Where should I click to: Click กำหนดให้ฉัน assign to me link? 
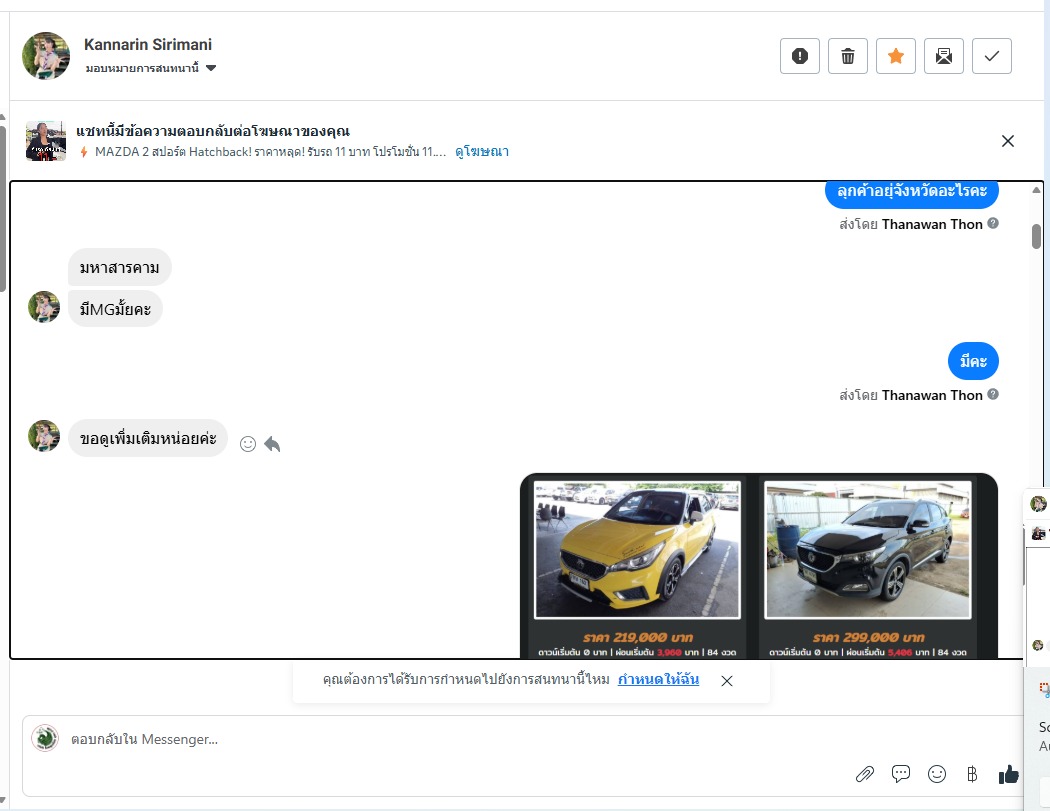pyautogui.click(x=658, y=679)
